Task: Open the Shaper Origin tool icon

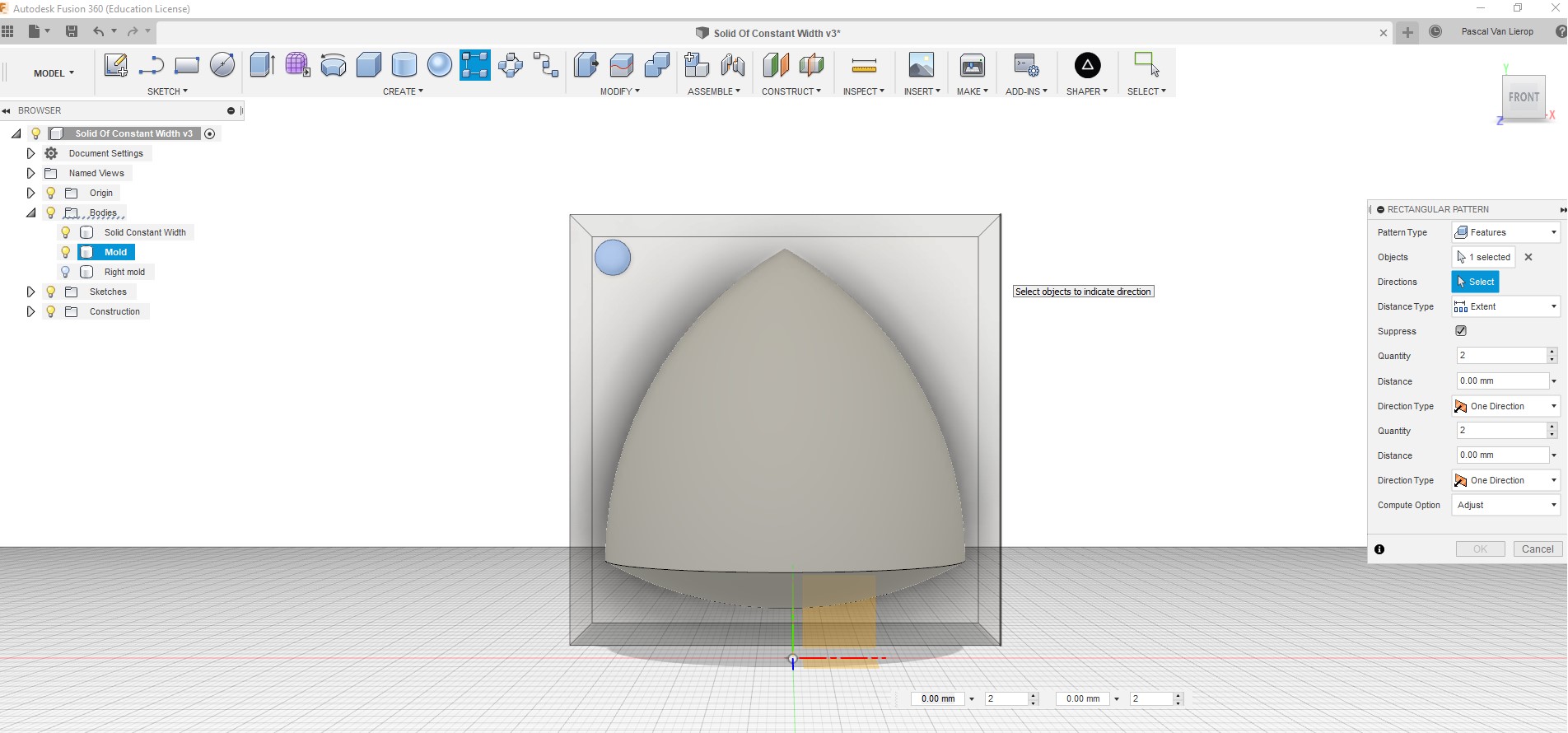Action: (1087, 65)
